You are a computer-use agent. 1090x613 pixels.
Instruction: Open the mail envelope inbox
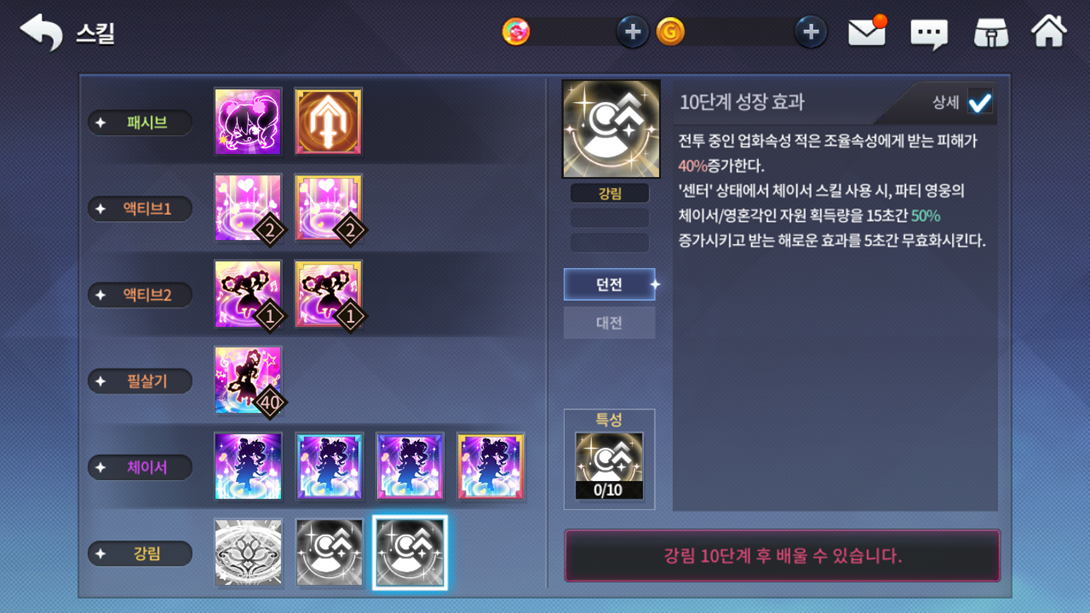coord(867,32)
